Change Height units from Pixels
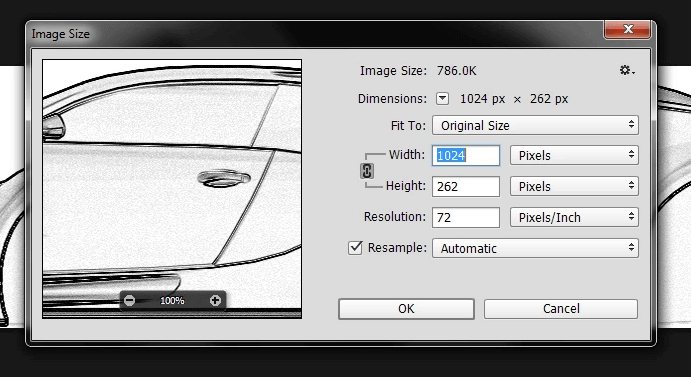This screenshot has width=691, height=377. pyautogui.click(x=574, y=186)
